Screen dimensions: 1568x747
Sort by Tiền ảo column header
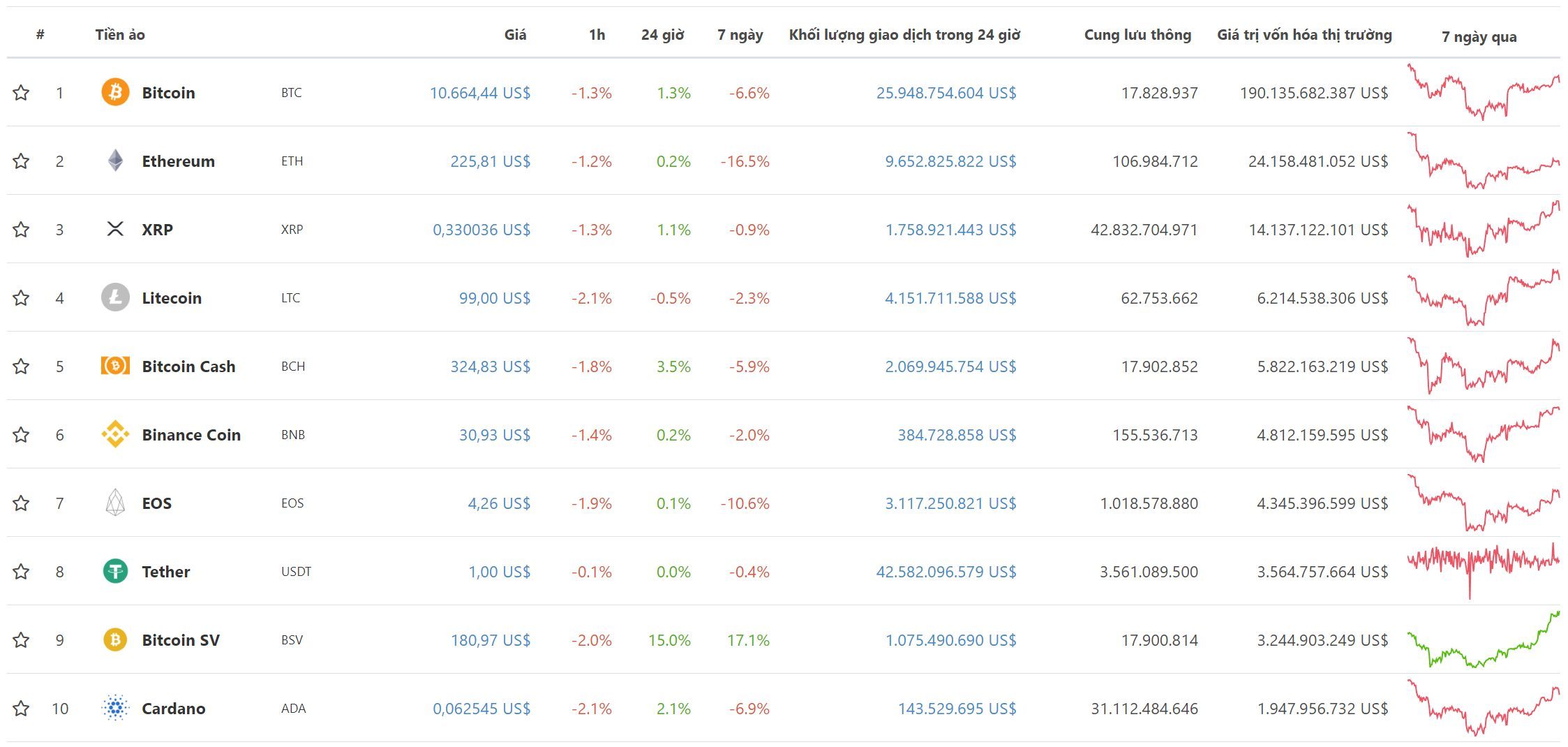coord(120,34)
